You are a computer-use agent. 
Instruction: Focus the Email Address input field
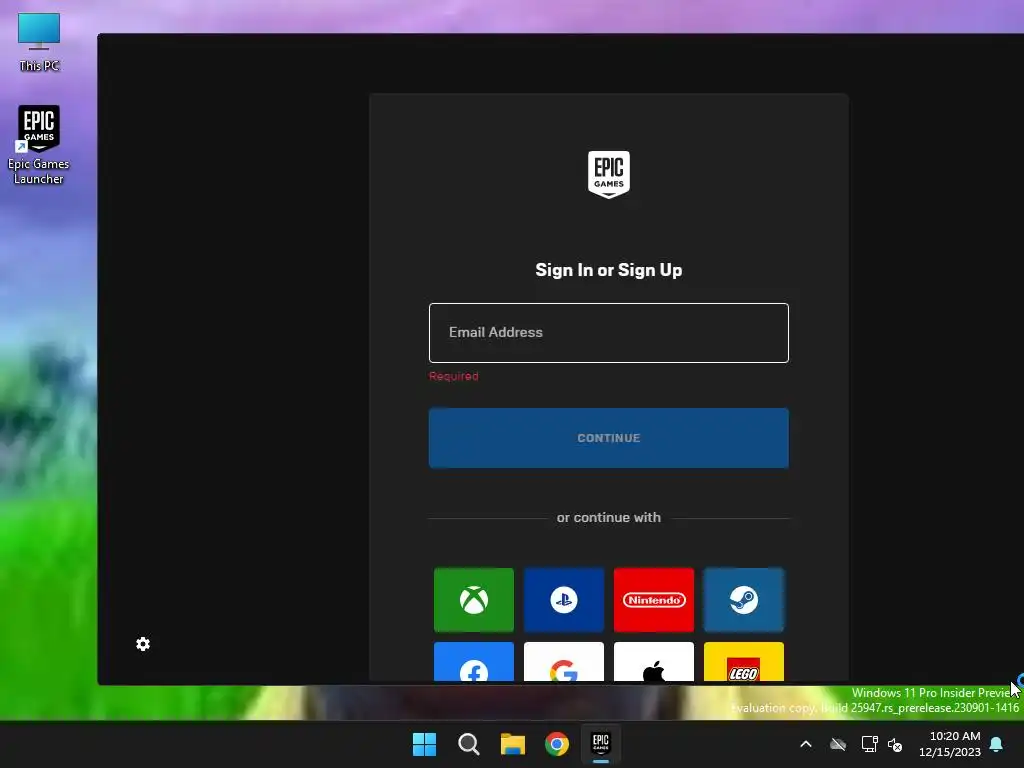pyautogui.click(x=609, y=332)
